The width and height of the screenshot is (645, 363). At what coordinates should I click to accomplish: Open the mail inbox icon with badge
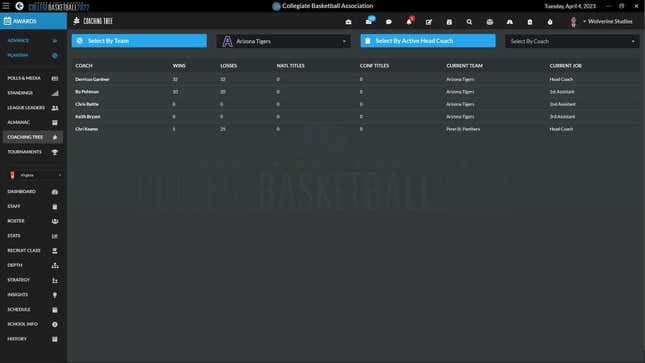click(369, 21)
